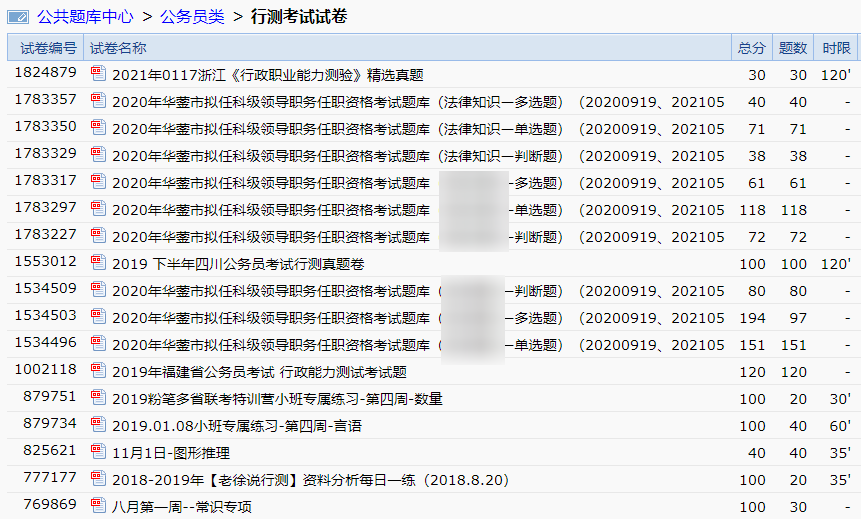Select paper number 1783357
The height and width of the screenshot is (519, 861).
point(46,99)
